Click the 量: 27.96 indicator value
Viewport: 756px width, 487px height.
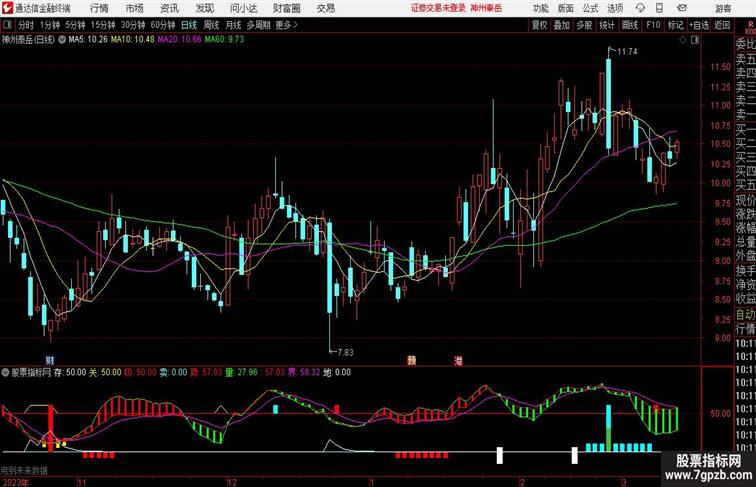tap(242, 372)
